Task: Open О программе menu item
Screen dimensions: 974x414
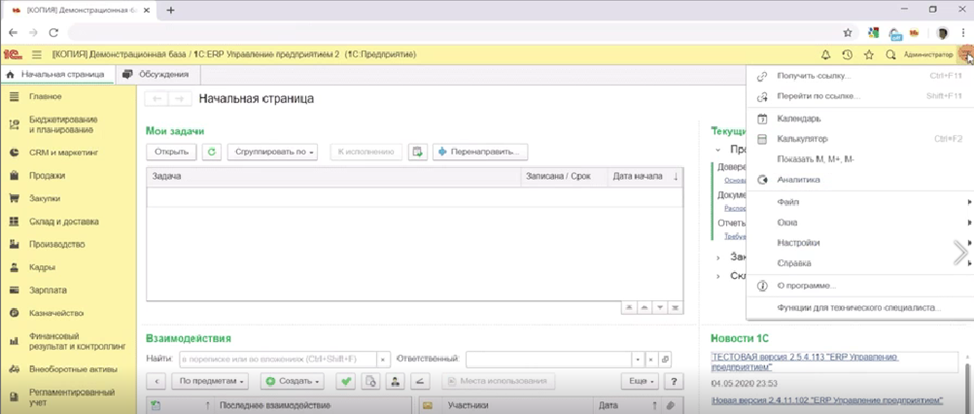Action: (860, 286)
